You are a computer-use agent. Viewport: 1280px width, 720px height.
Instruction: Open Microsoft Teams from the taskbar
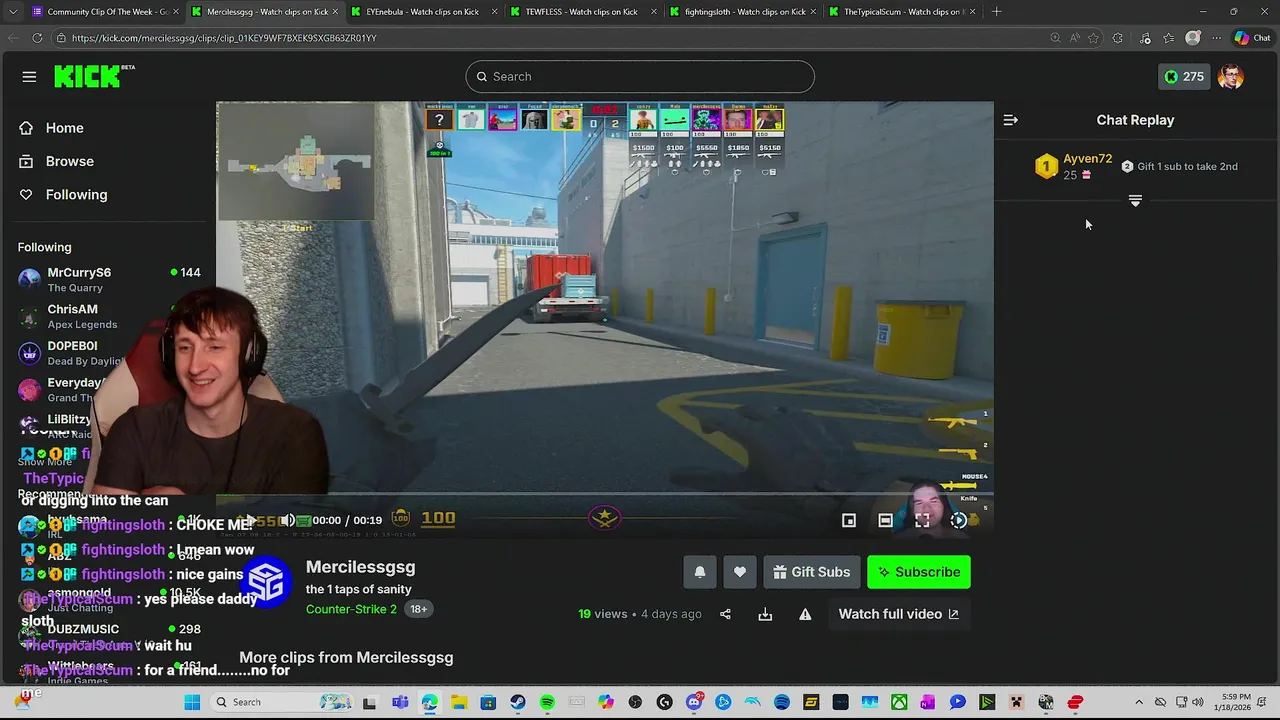[400, 703]
